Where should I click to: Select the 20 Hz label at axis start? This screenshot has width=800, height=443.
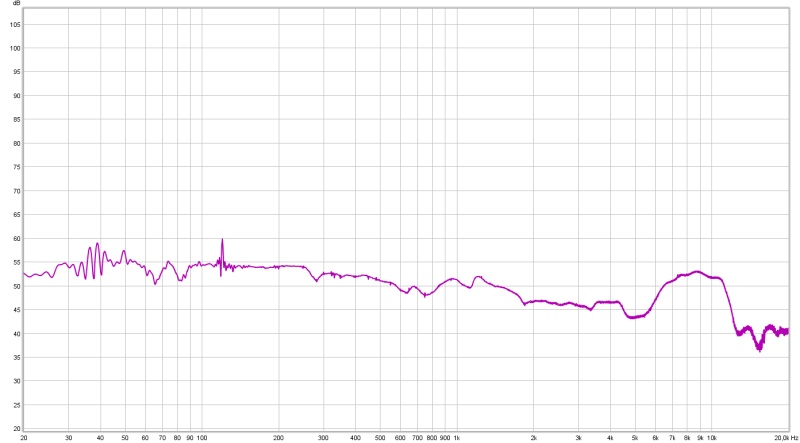[x=23, y=438]
